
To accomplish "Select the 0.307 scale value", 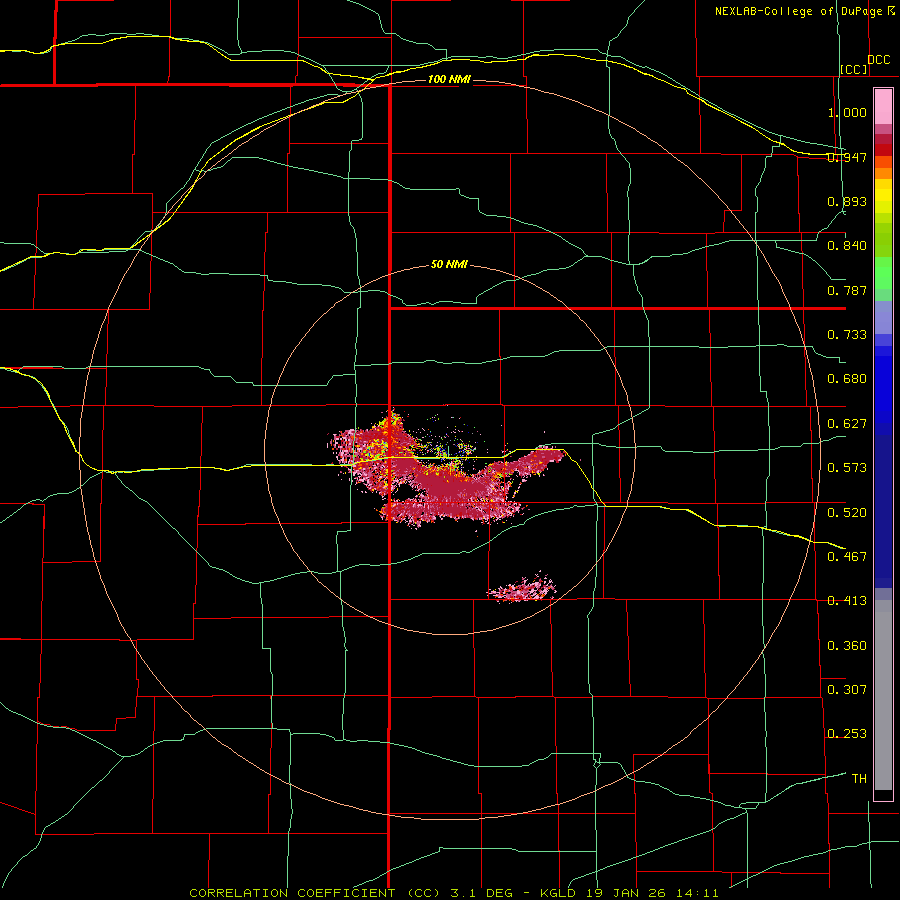I will click(x=847, y=689).
